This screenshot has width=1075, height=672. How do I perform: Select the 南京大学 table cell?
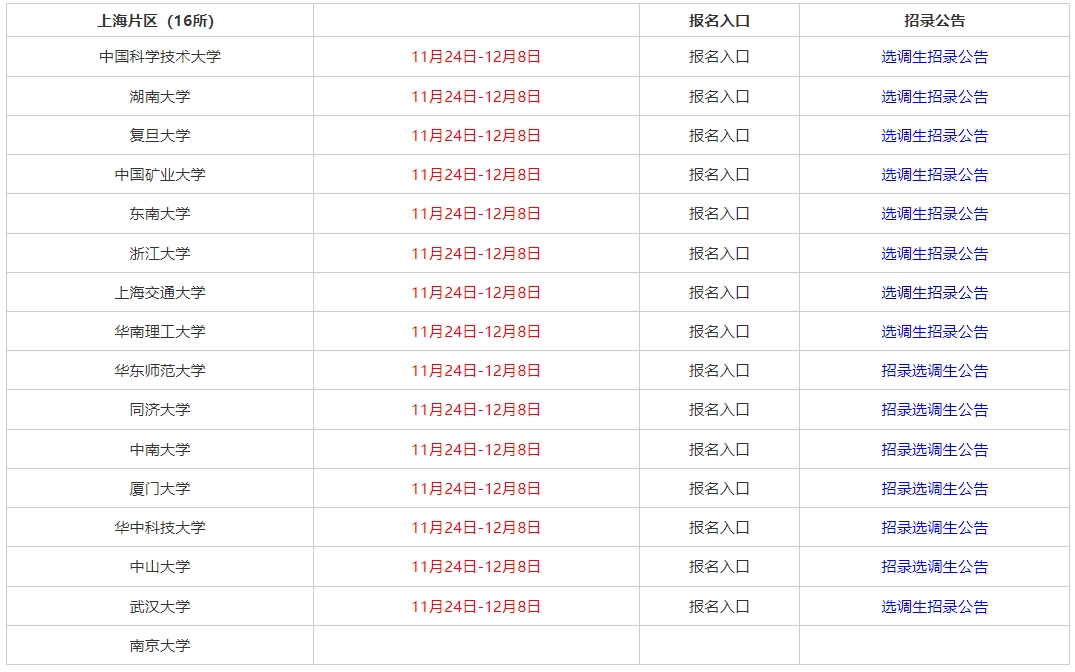(x=160, y=645)
